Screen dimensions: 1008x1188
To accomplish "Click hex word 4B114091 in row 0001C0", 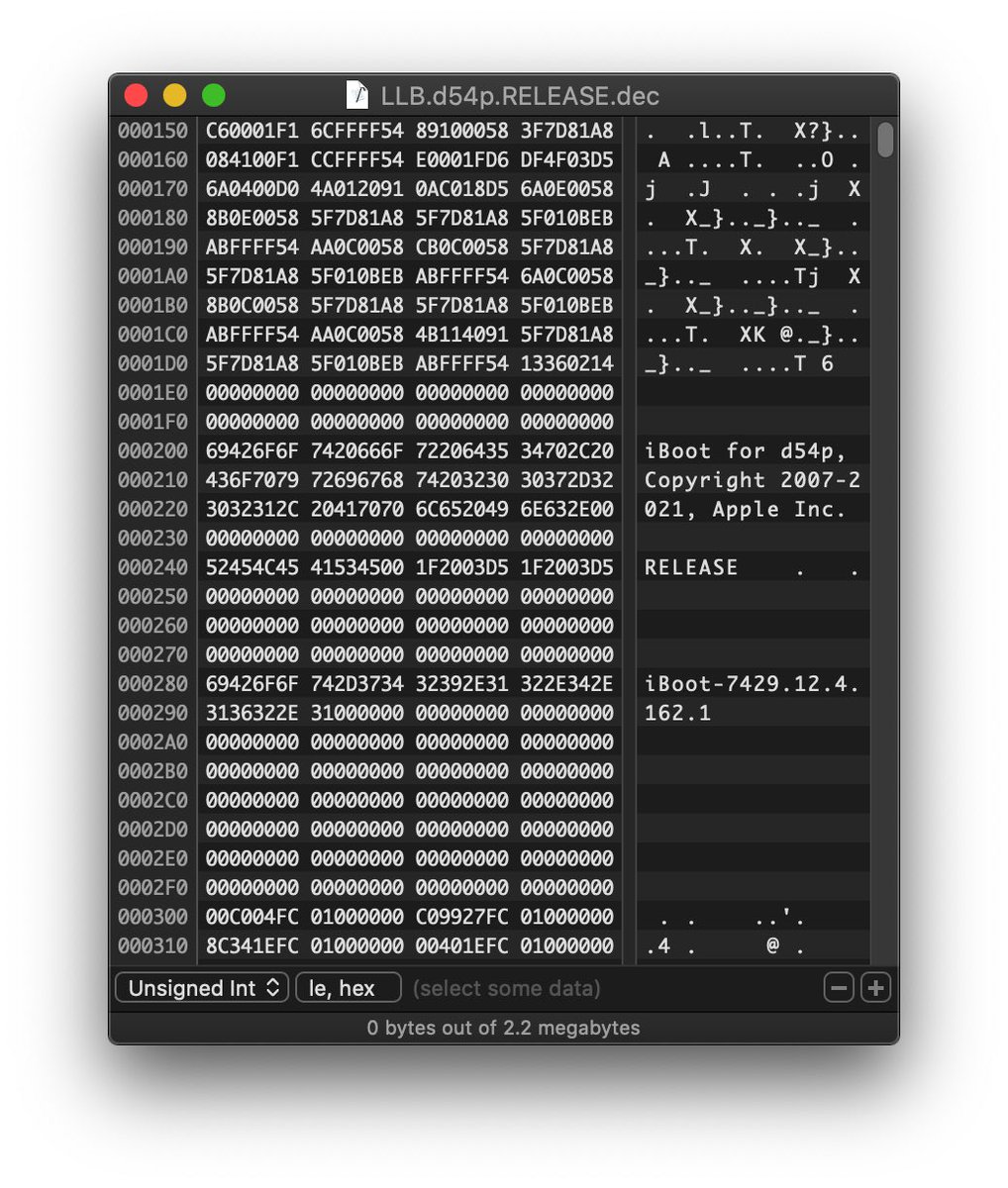I will coord(462,335).
